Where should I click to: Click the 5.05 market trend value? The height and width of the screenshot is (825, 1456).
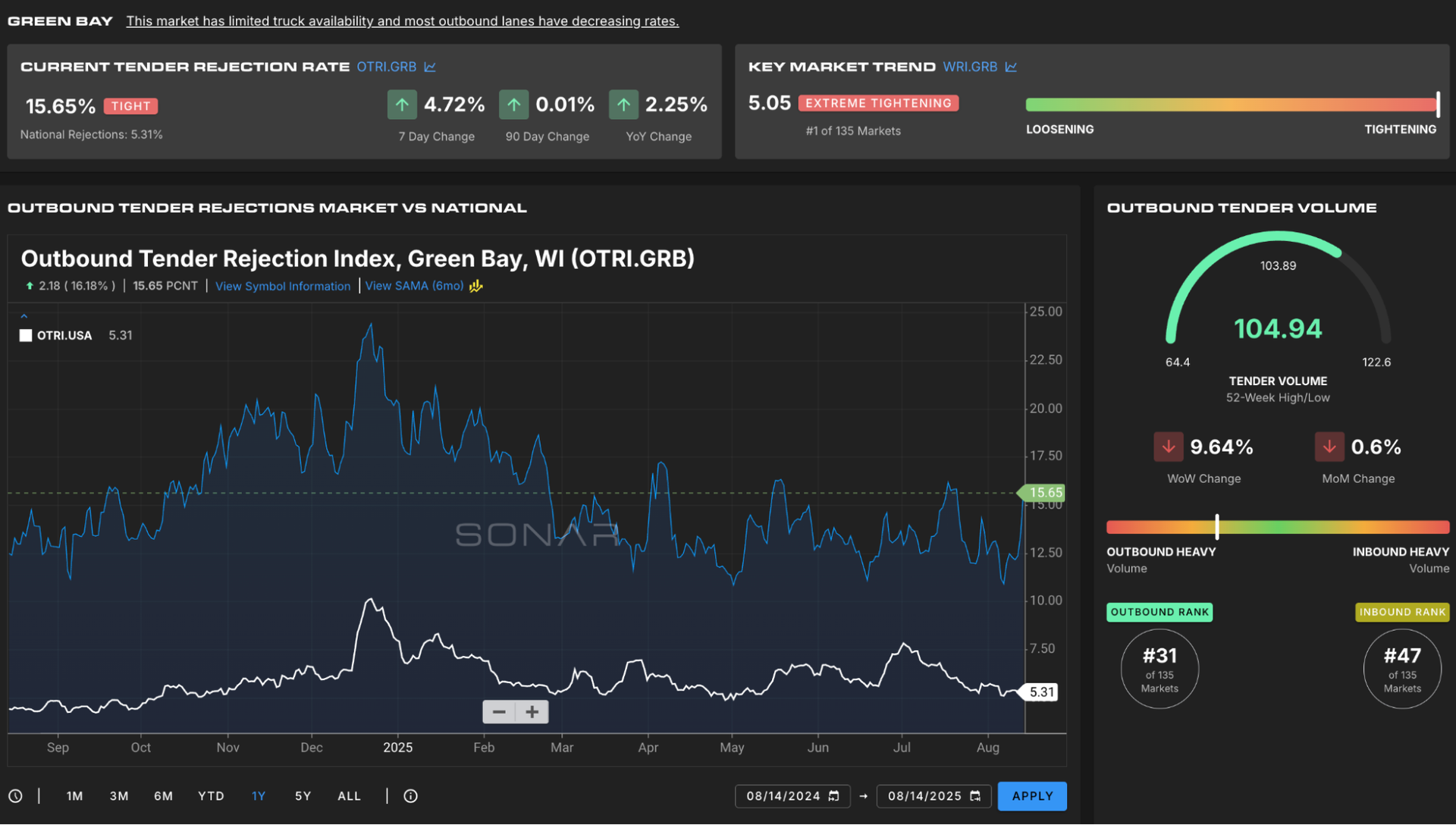(769, 103)
